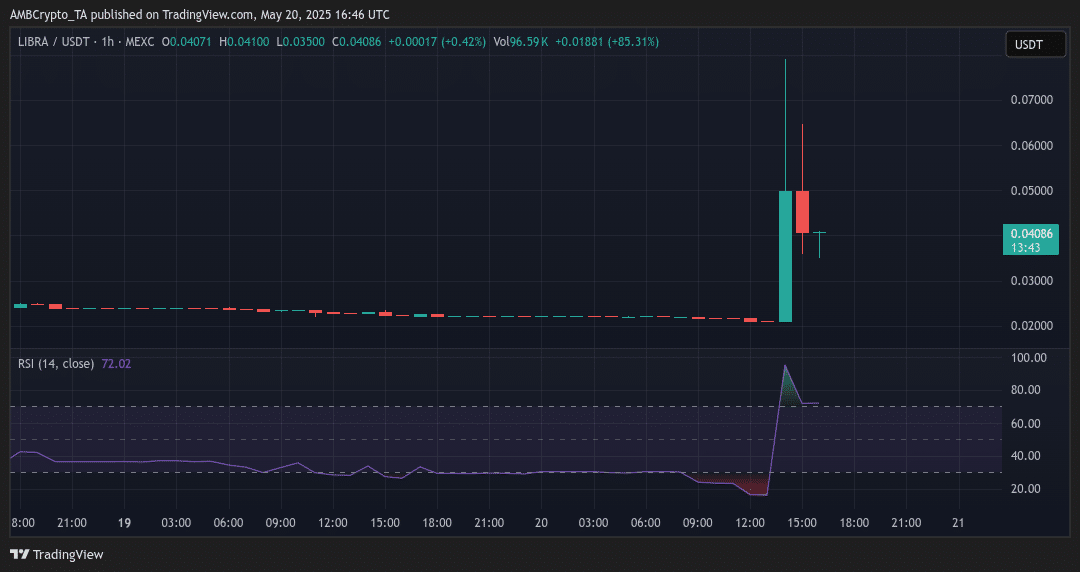Click the red candle after the breakout
The image size is (1080, 572).
tap(802, 212)
